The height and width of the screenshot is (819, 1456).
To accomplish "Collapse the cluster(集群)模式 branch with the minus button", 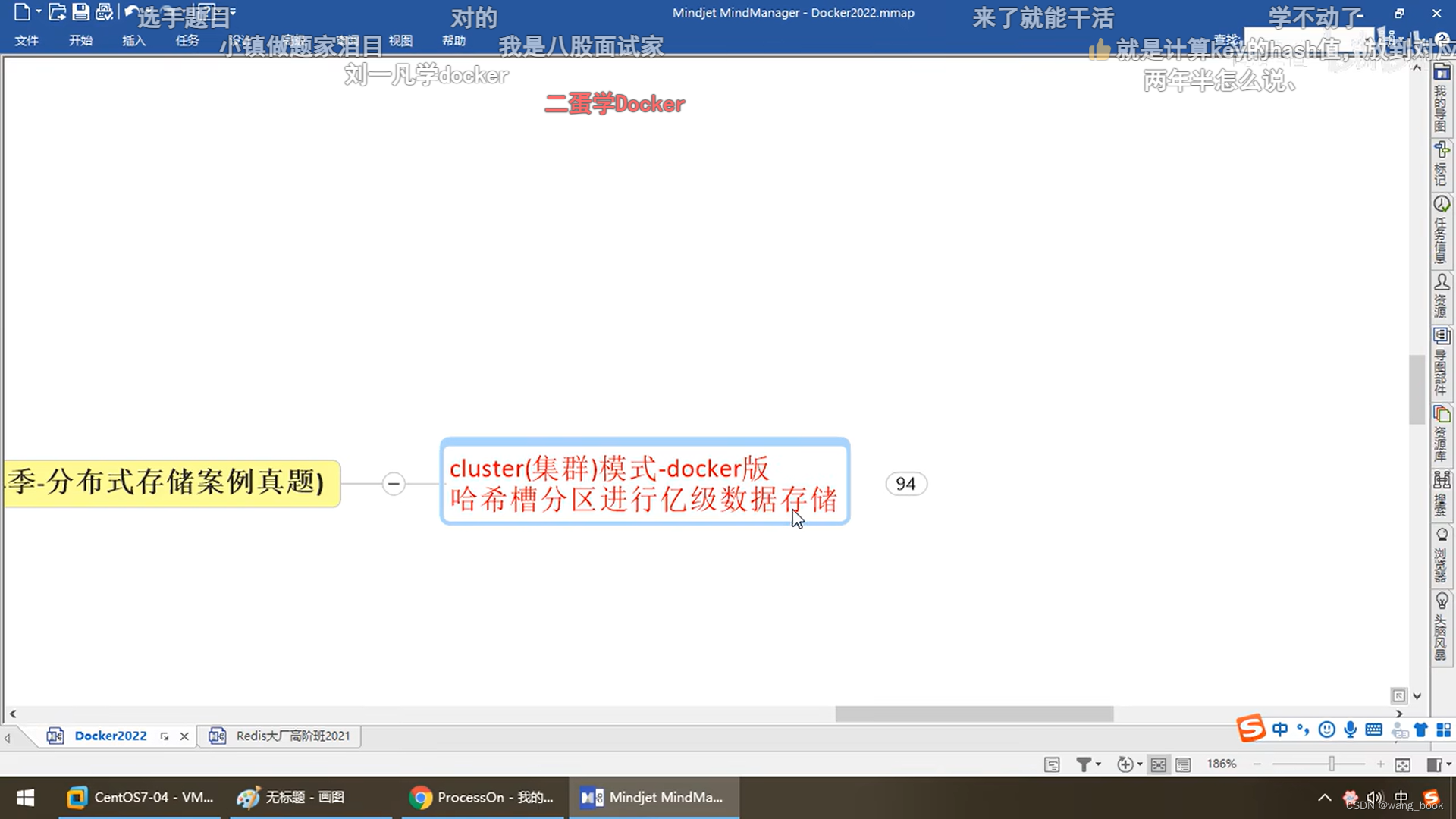I will (x=394, y=483).
